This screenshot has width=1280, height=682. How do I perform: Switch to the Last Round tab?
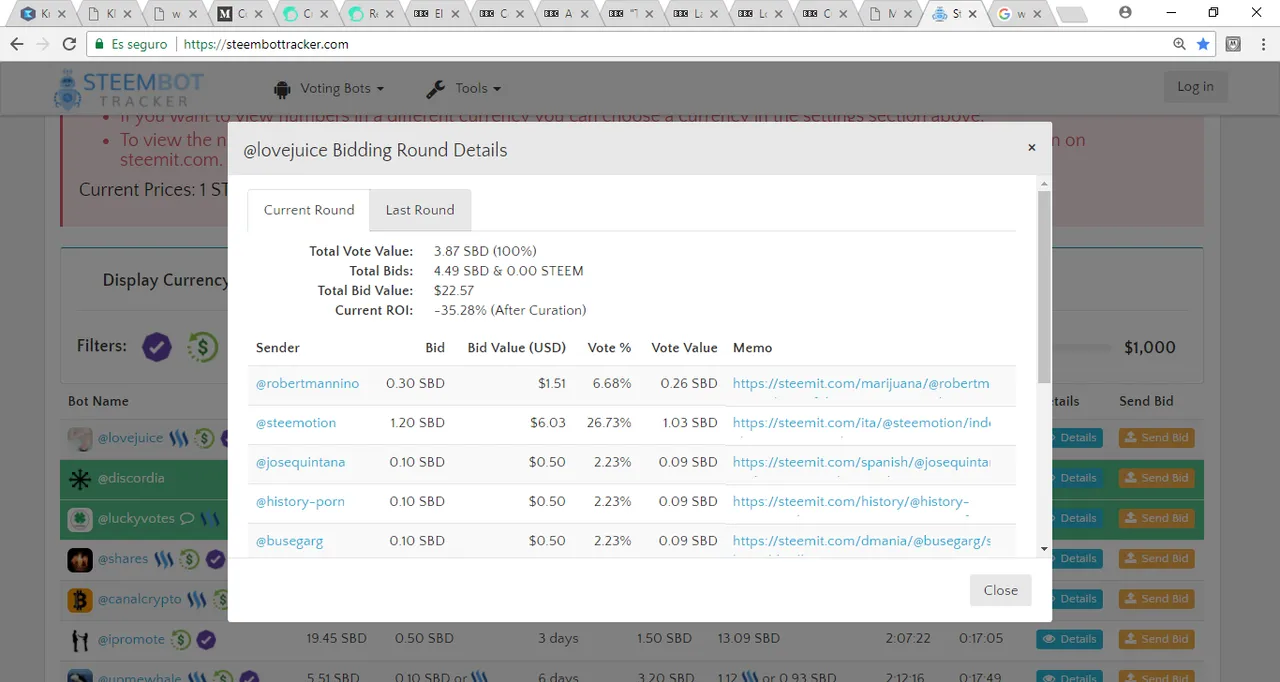point(420,210)
